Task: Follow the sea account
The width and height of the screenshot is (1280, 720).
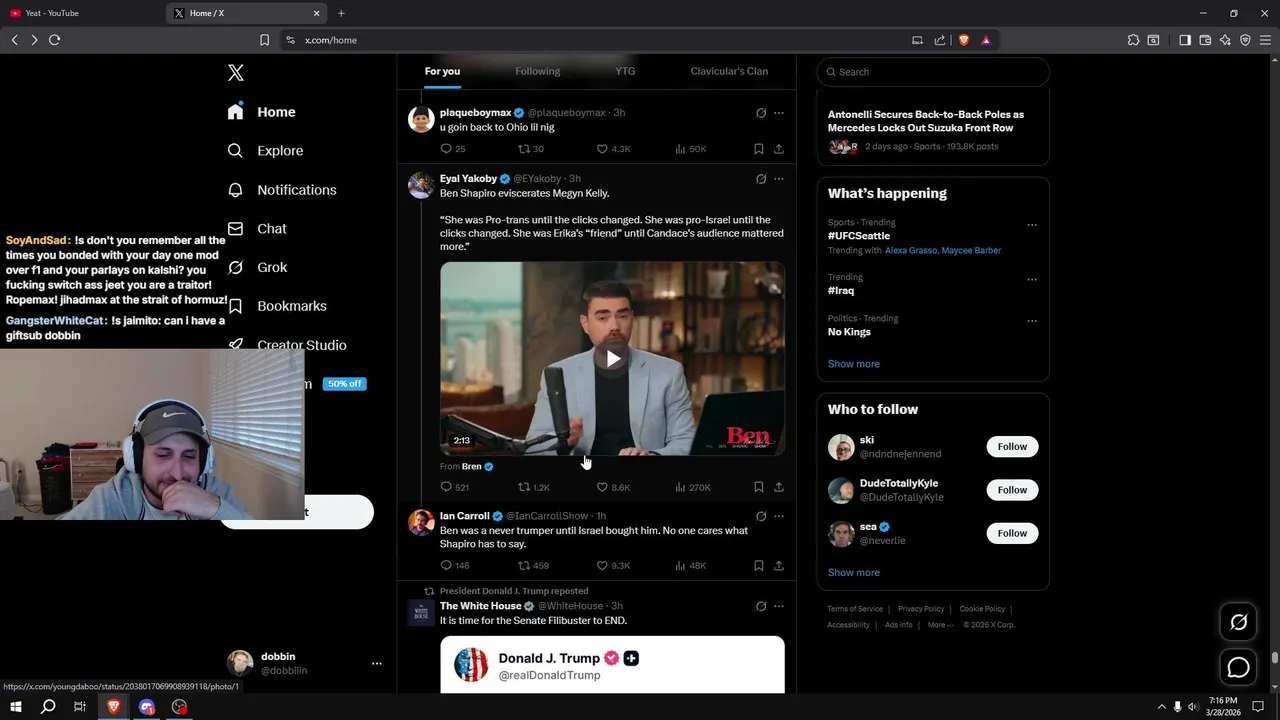Action: (x=1012, y=533)
